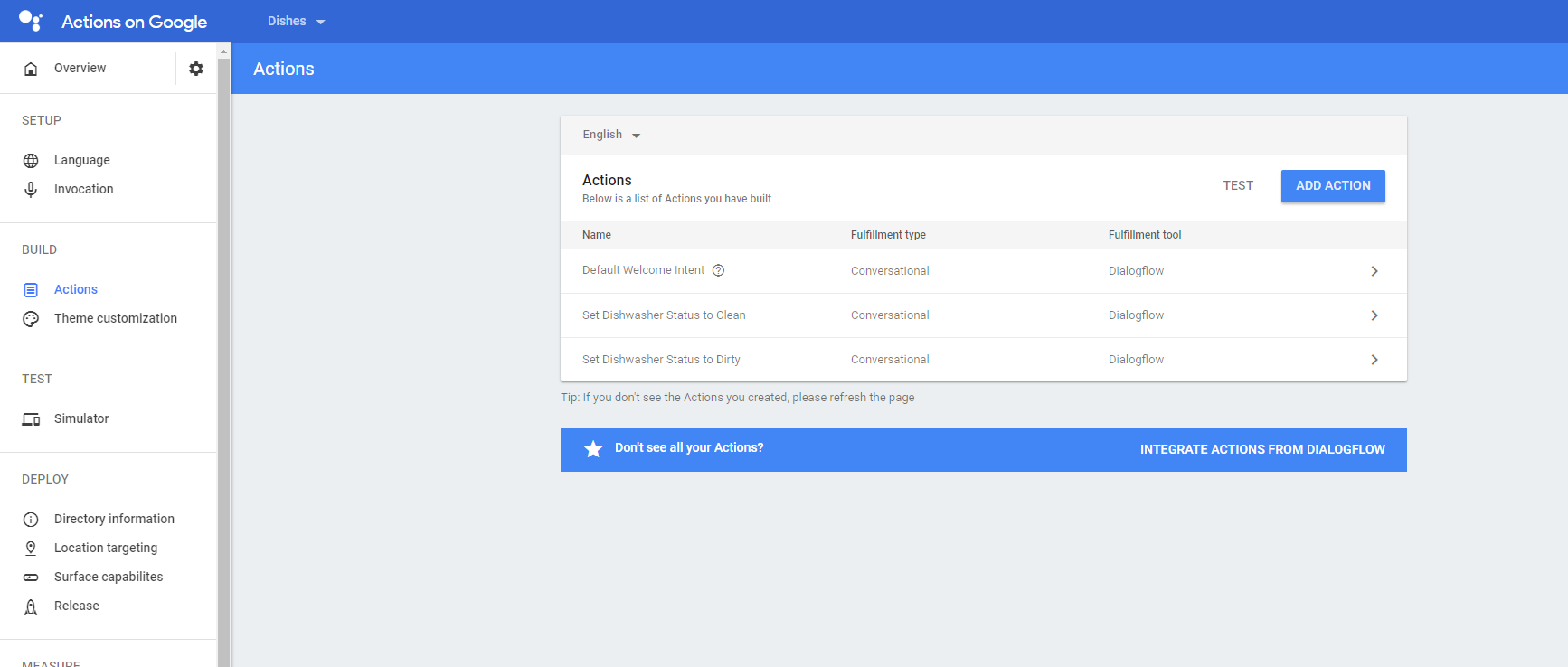The width and height of the screenshot is (1568, 667).
Task: Open the Release page
Action: pos(77,606)
